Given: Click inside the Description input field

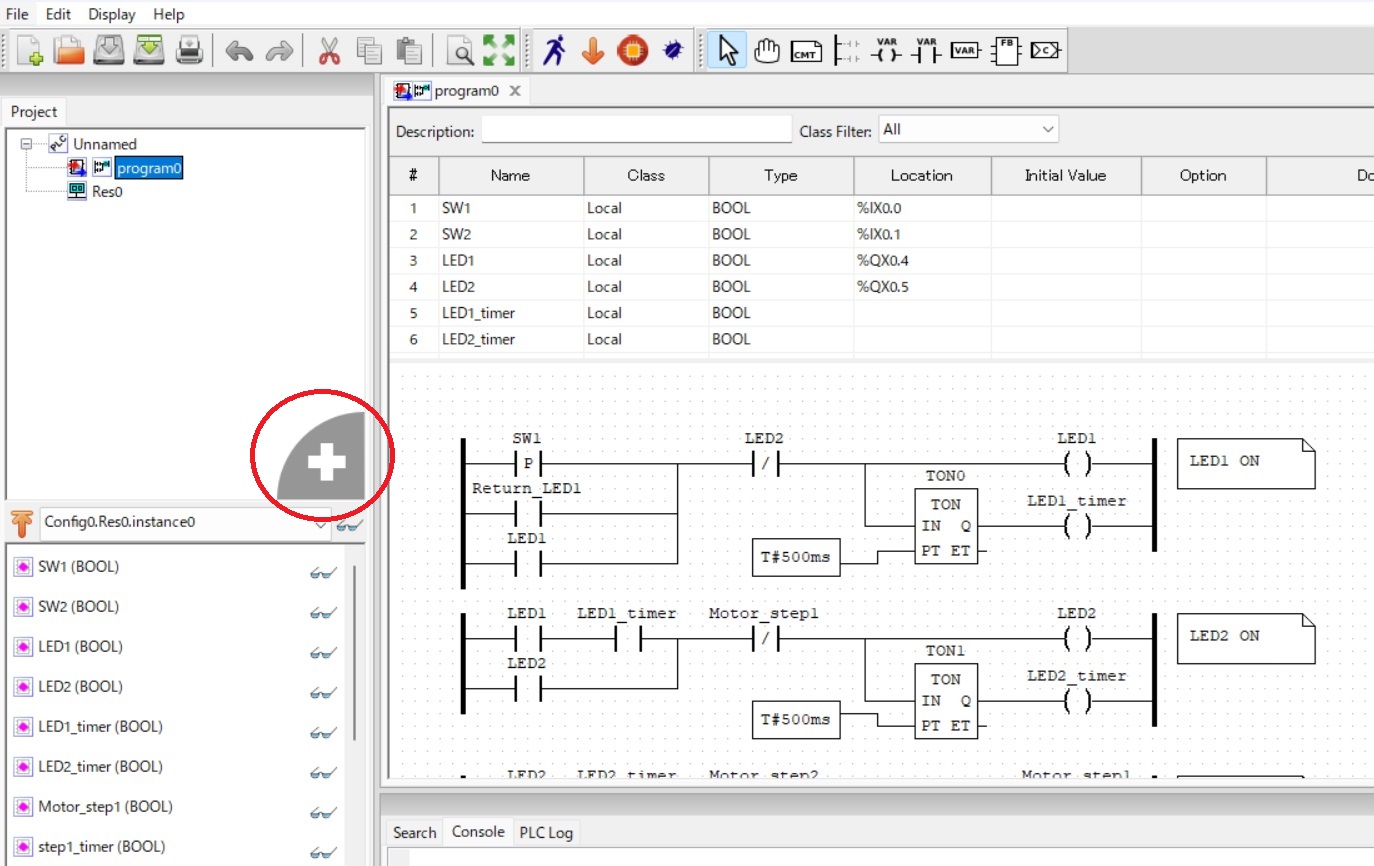Looking at the screenshot, I should tap(636, 130).
